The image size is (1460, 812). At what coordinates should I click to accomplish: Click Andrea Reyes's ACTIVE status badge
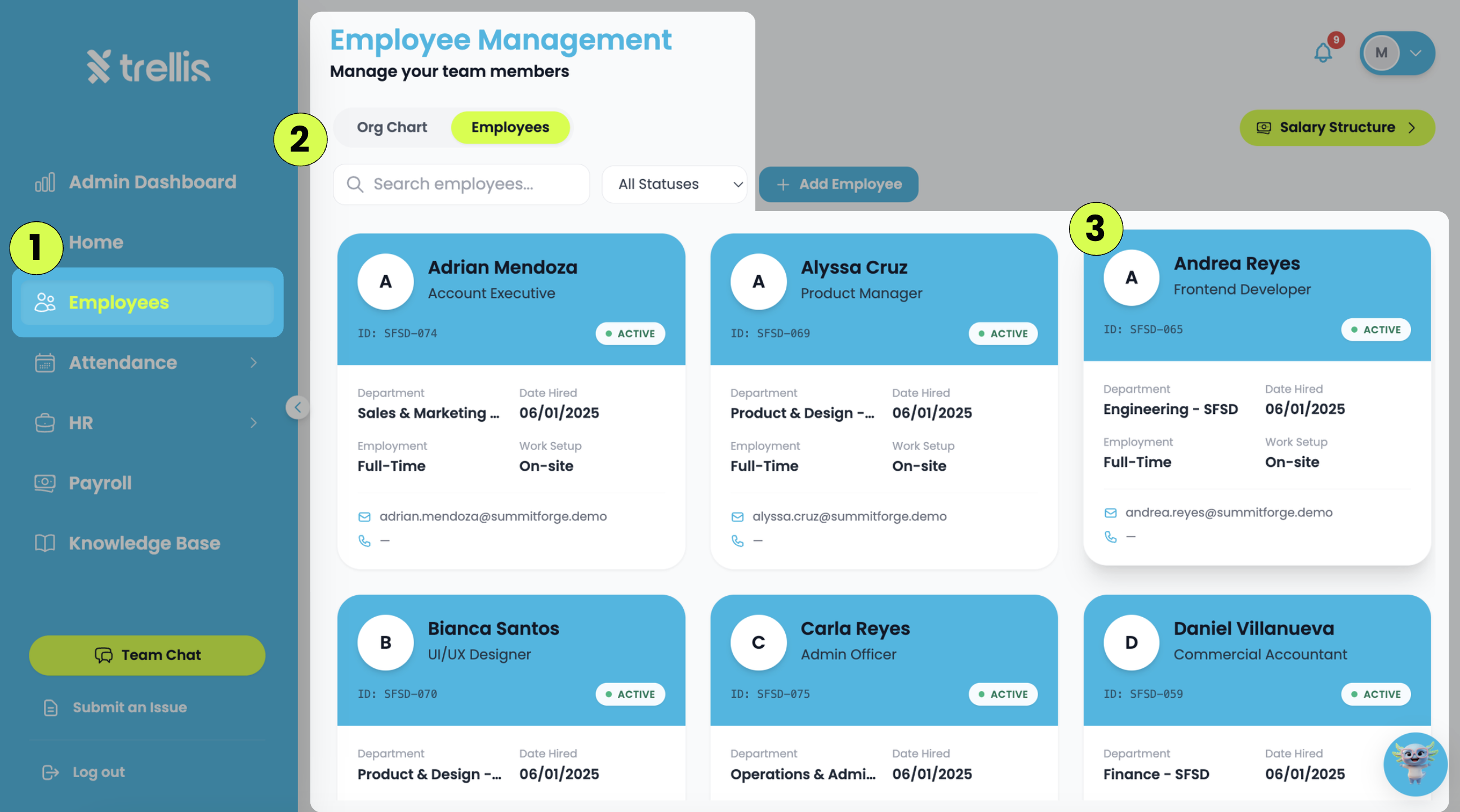pos(1376,330)
